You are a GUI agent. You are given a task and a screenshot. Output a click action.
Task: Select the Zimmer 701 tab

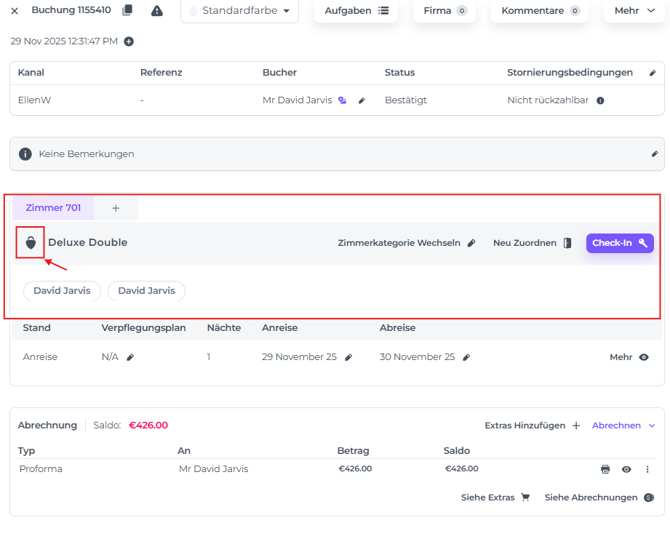pyautogui.click(x=53, y=208)
